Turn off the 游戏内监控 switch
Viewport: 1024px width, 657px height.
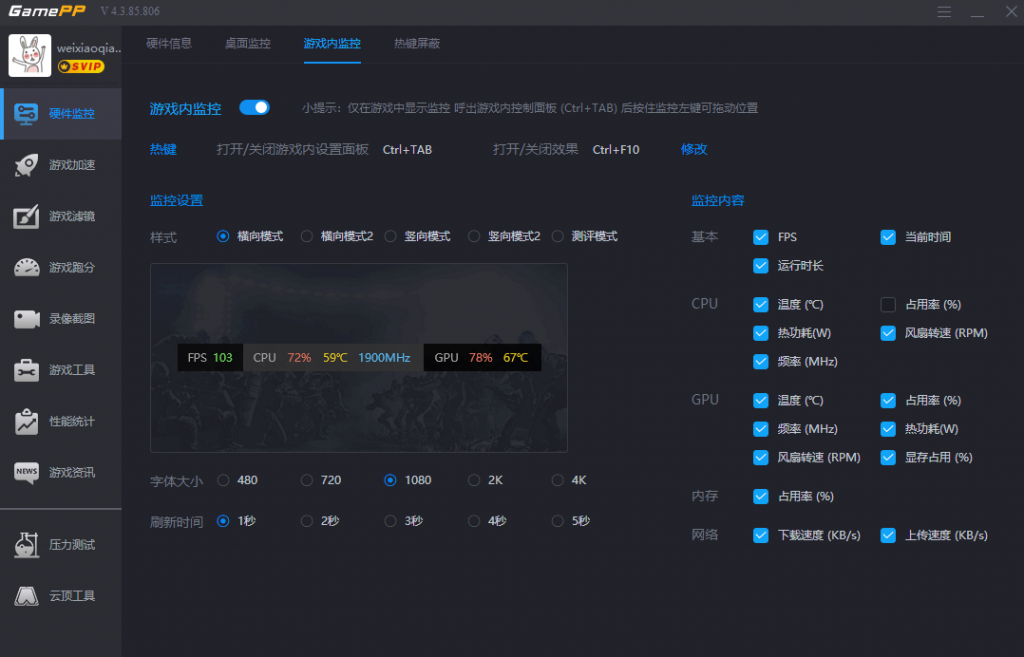[254, 108]
